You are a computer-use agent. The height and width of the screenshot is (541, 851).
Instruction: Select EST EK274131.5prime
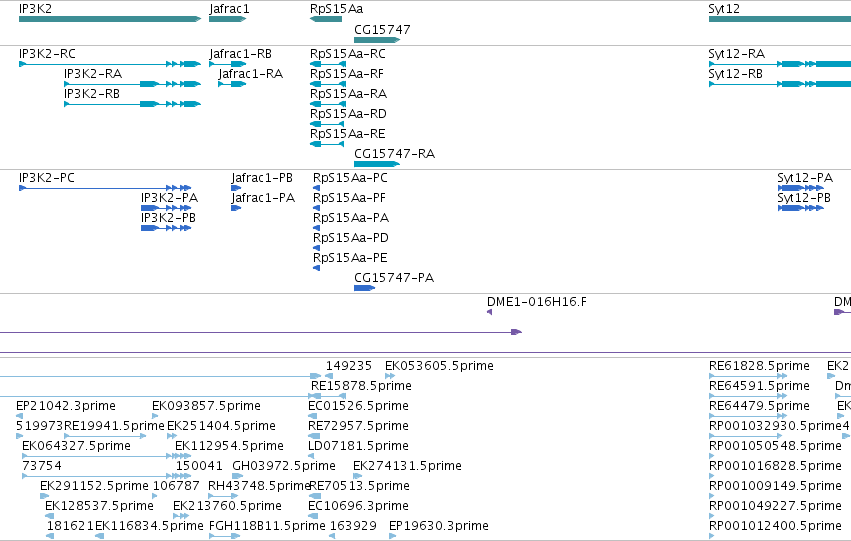tap(357, 476)
